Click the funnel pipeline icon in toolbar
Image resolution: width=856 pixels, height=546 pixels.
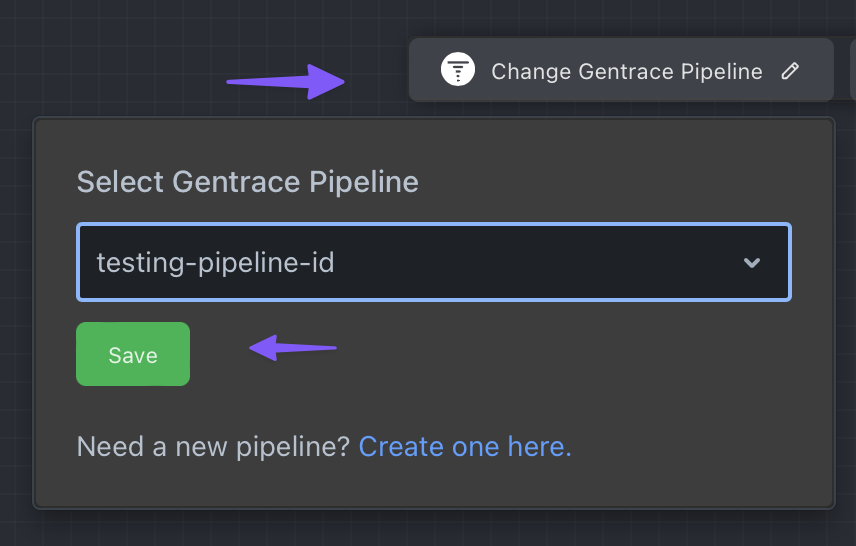(458, 71)
